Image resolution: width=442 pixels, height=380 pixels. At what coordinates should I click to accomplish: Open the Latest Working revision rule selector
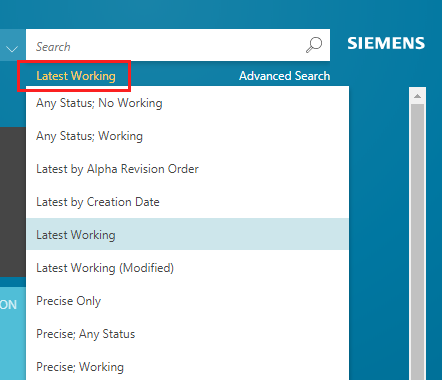(x=76, y=76)
